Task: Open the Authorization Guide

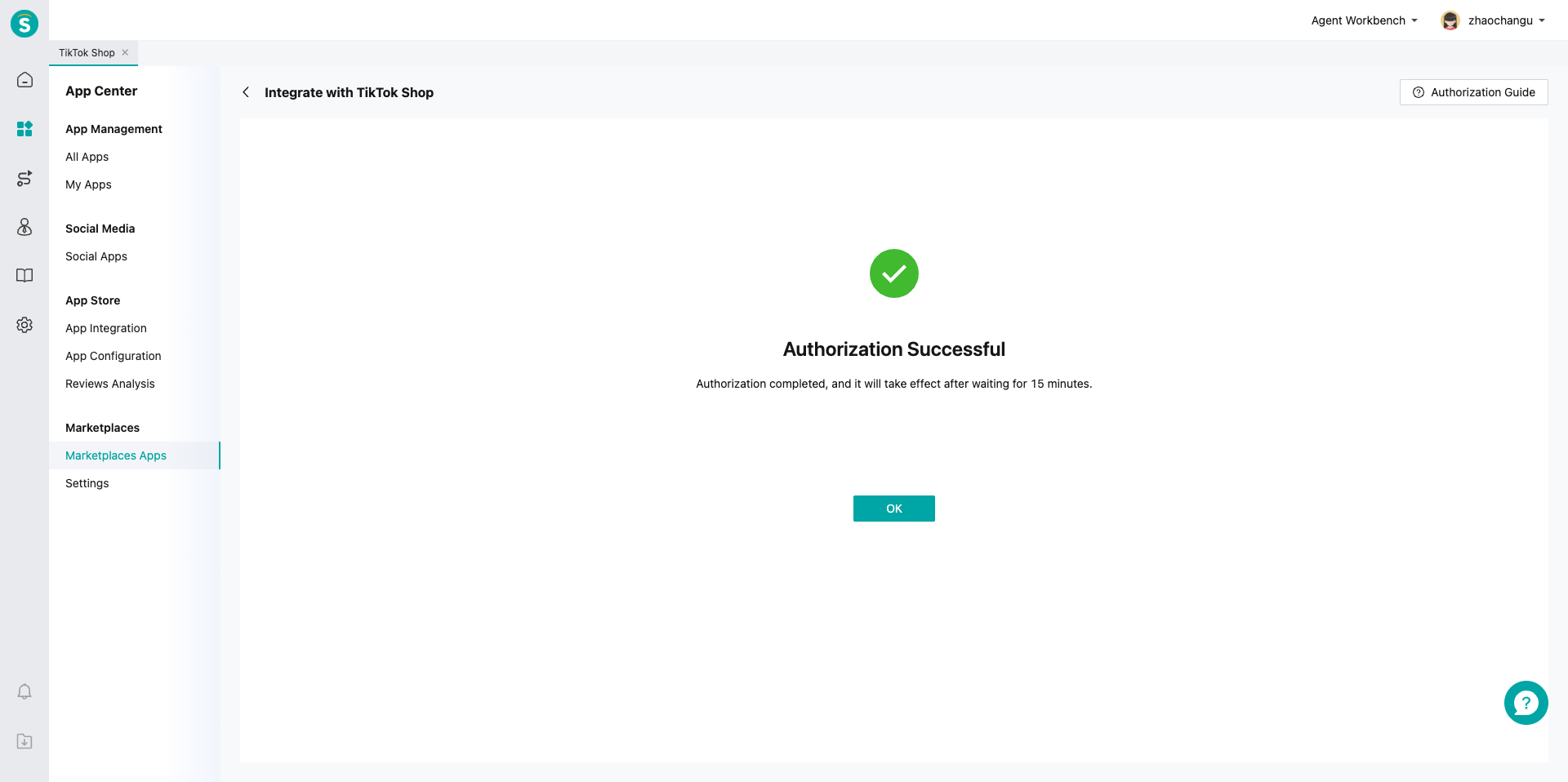Action: [1473, 92]
